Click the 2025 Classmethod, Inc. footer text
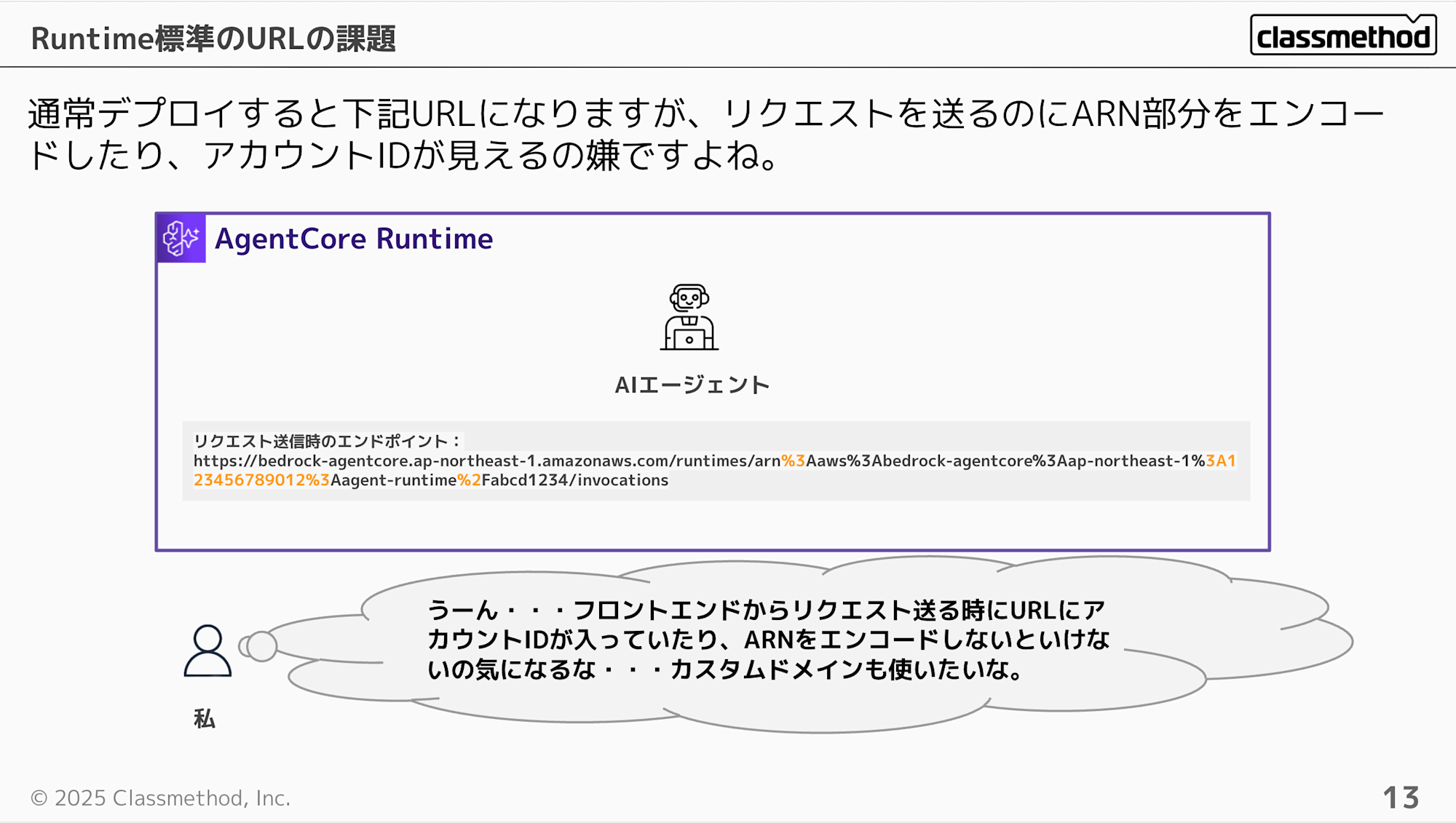The height and width of the screenshot is (823, 1456). pyautogui.click(x=172, y=798)
